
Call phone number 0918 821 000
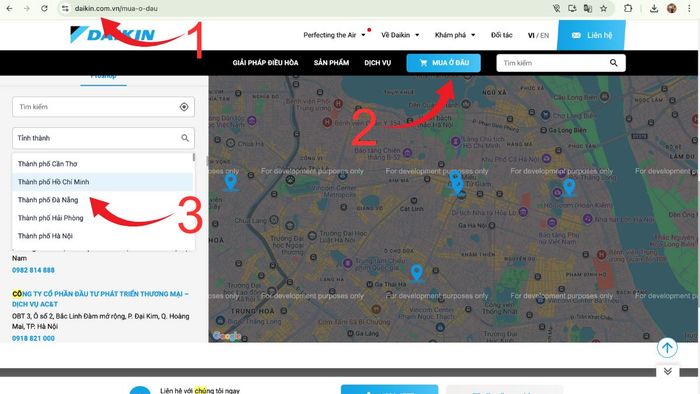(x=33, y=338)
